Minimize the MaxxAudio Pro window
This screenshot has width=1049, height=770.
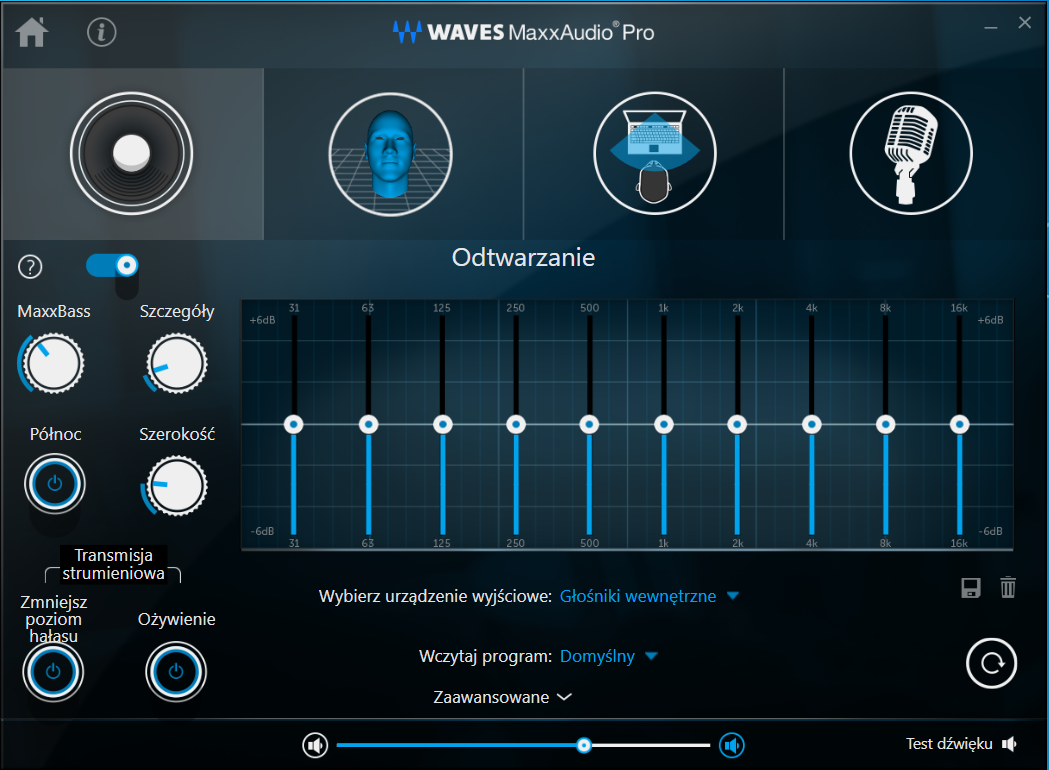pos(991,27)
